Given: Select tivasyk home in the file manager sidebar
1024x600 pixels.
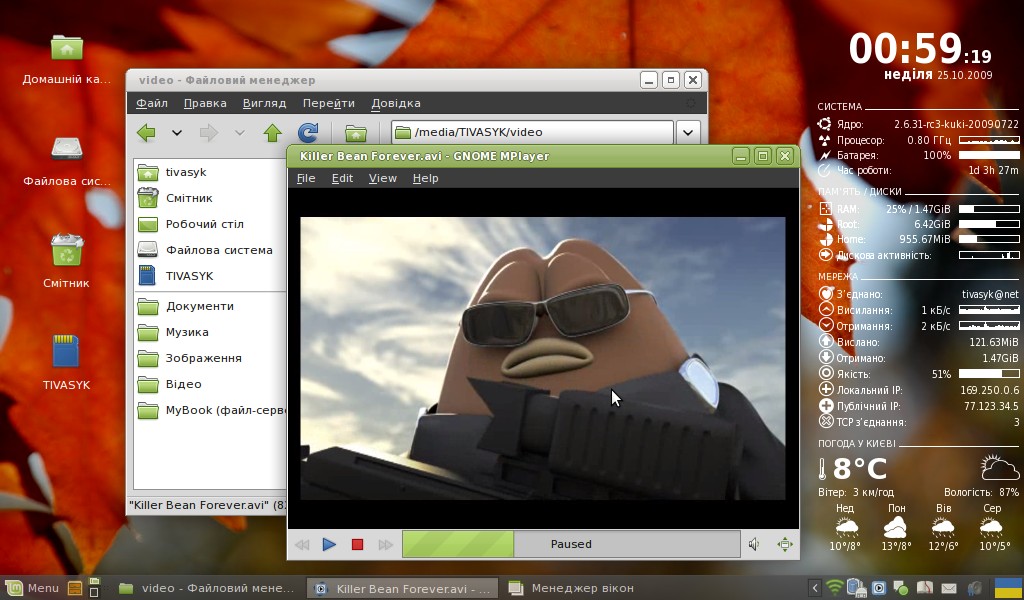Looking at the screenshot, I should pos(210,172).
